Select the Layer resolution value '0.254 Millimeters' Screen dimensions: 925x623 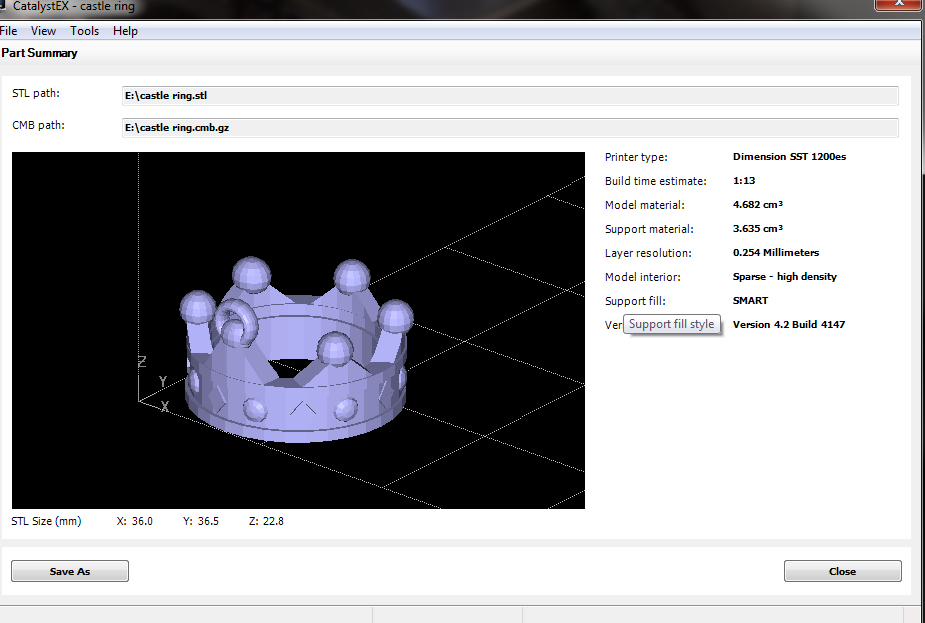776,253
